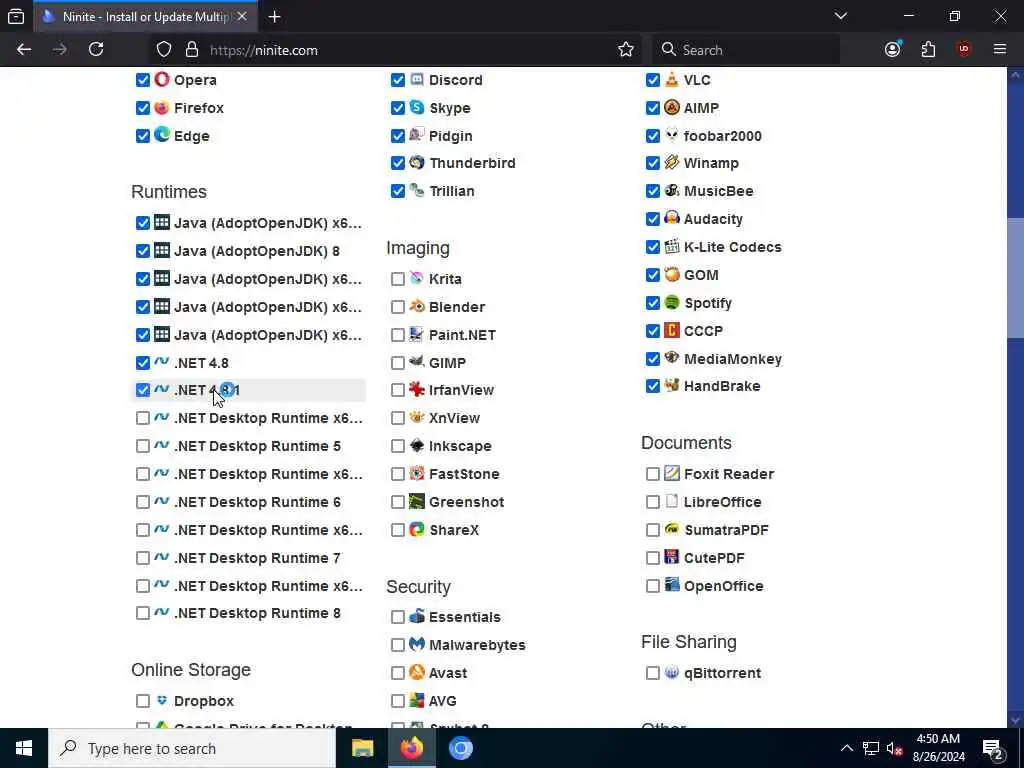Open File Explorer from taskbar

[362, 748]
